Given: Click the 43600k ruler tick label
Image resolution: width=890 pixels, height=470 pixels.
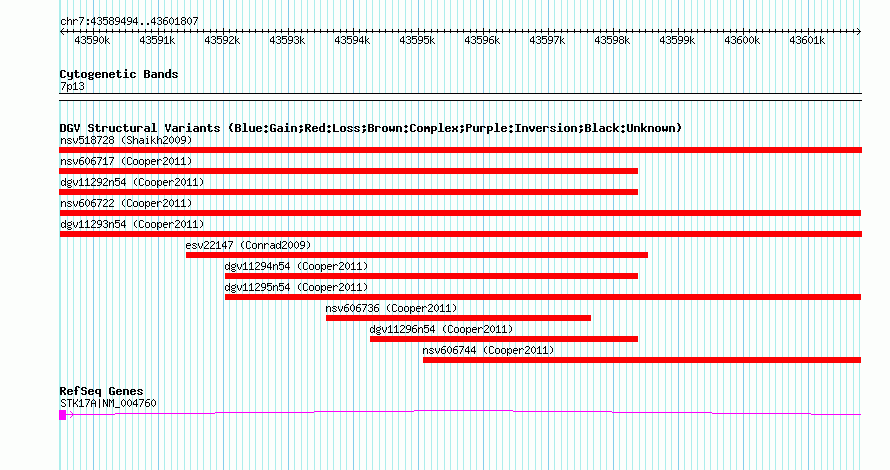Looking at the screenshot, I should [x=742, y=41].
